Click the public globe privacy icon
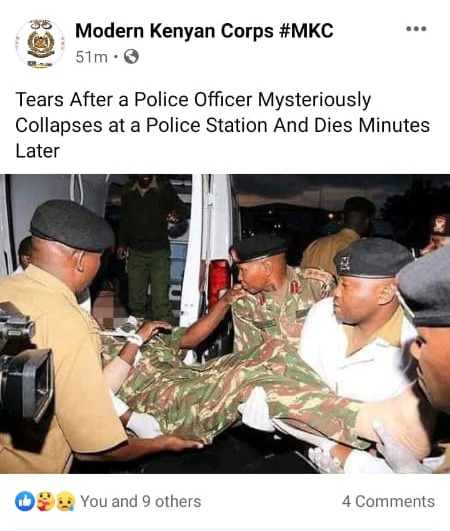This screenshot has width=450, height=531. coord(131,57)
